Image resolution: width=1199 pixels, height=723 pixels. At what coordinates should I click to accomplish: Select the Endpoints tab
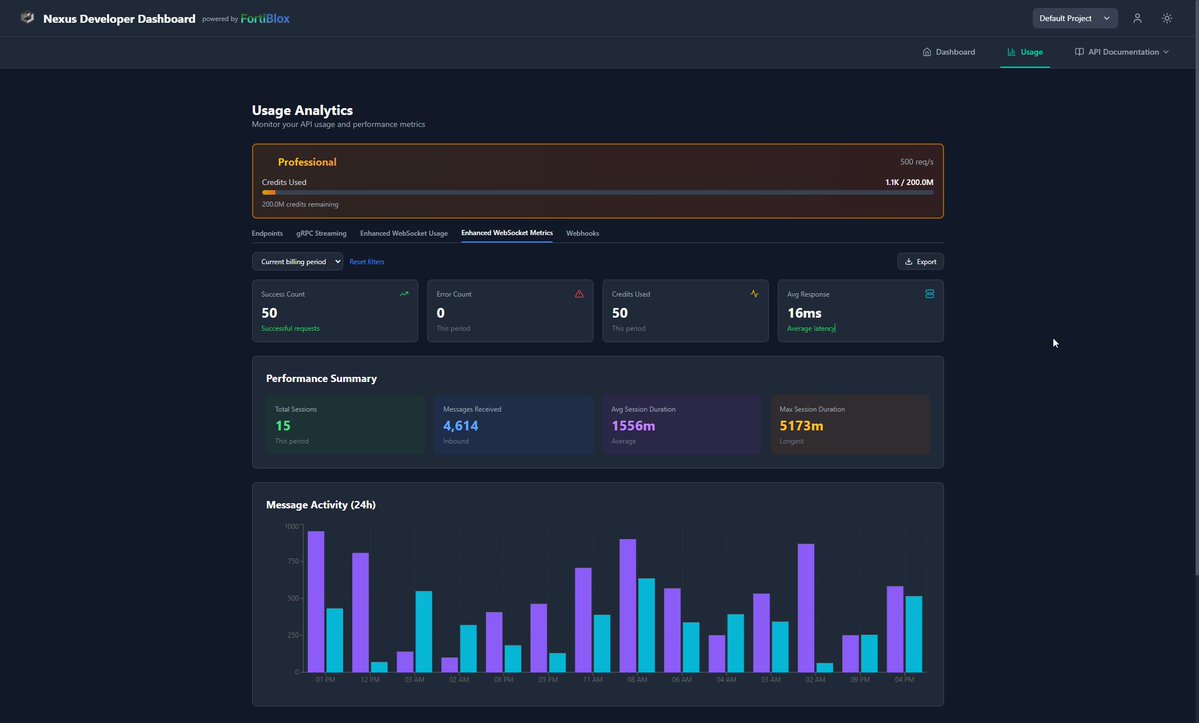coord(266,232)
